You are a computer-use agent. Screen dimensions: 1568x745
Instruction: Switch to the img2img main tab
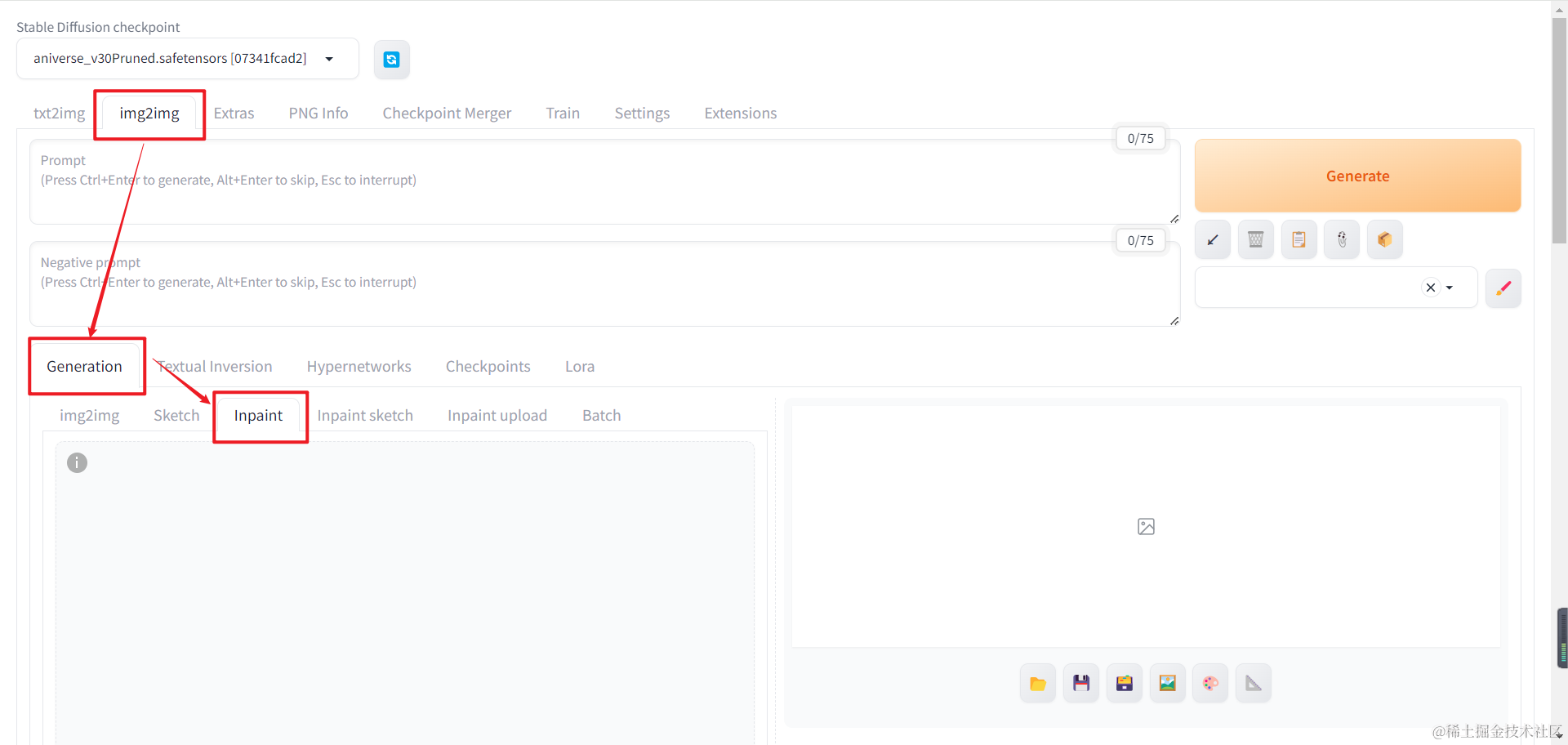pos(149,113)
